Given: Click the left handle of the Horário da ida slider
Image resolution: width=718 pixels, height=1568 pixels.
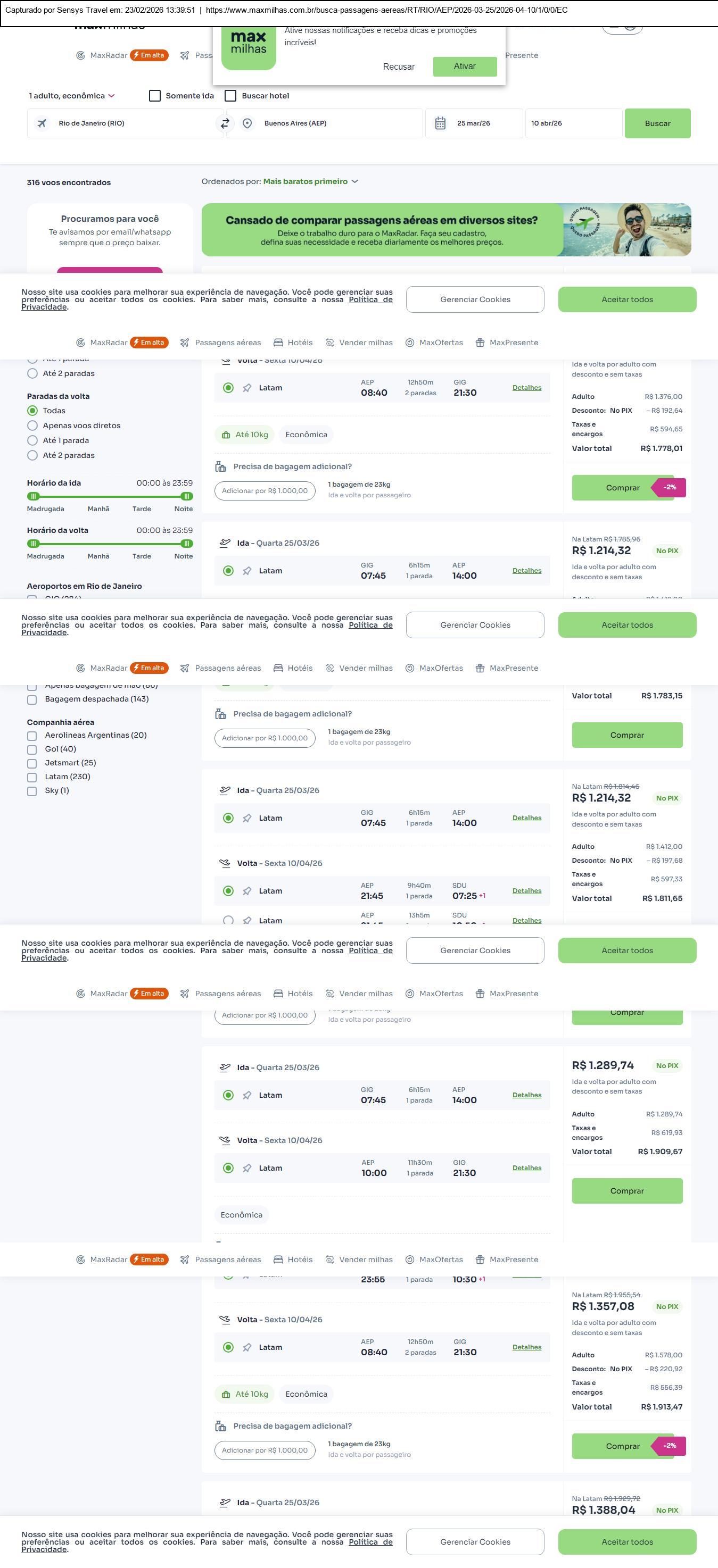Looking at the screenshot, I should 34,496.
